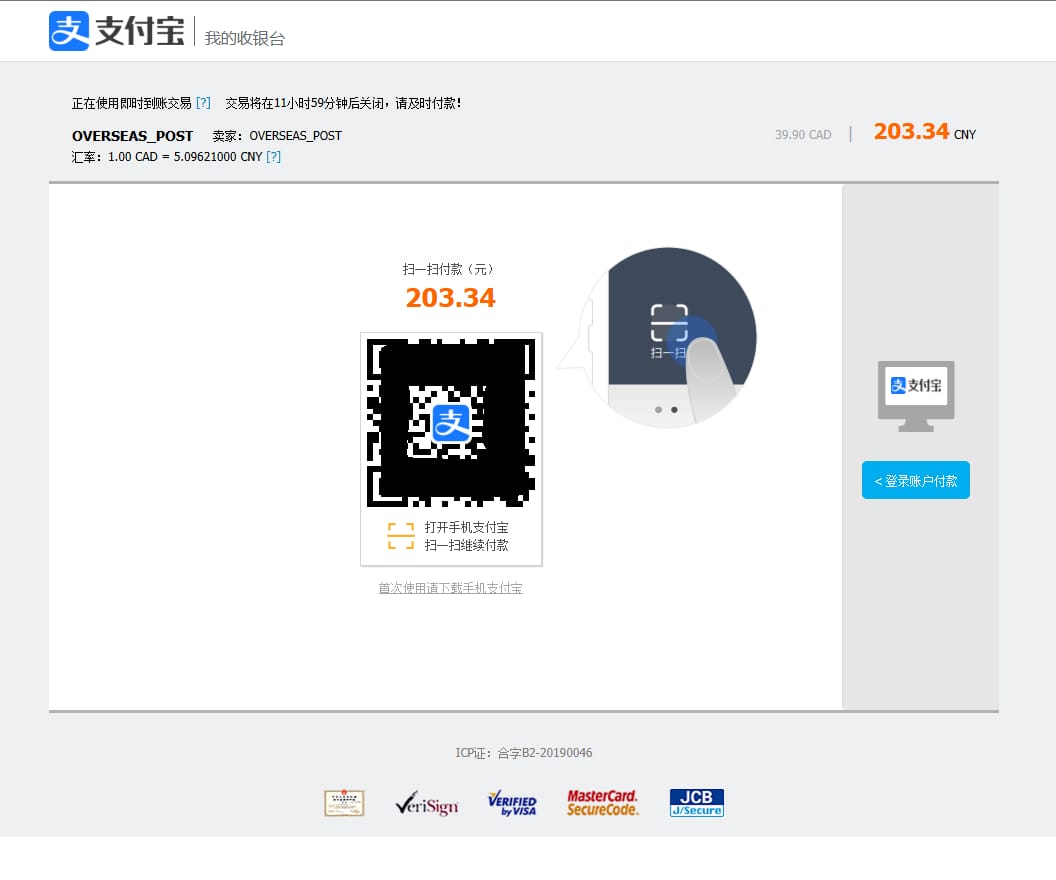Screen dimensions: 1056x880
Task: Open the help [?] next to exchange rate
Action: (x=273, y=157)
